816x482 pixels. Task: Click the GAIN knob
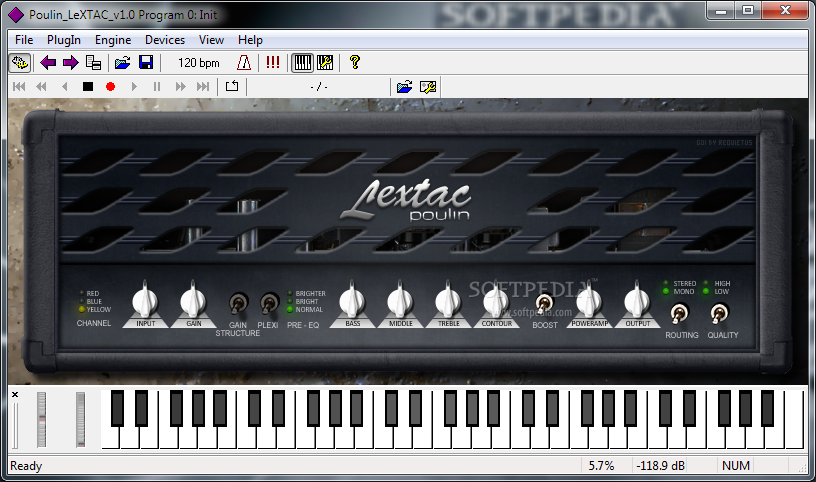click(x=193, y=299)
